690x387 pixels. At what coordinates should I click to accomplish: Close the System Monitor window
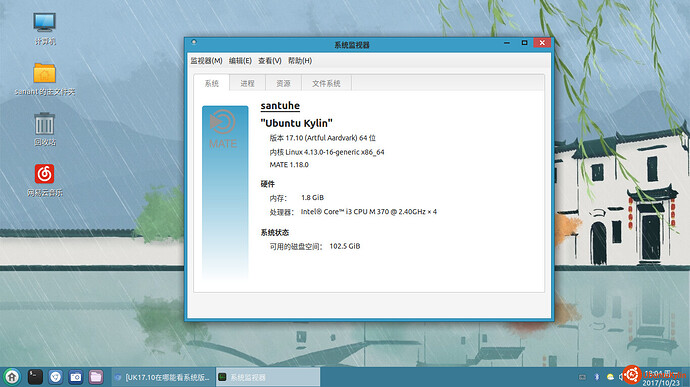[542, 43]
